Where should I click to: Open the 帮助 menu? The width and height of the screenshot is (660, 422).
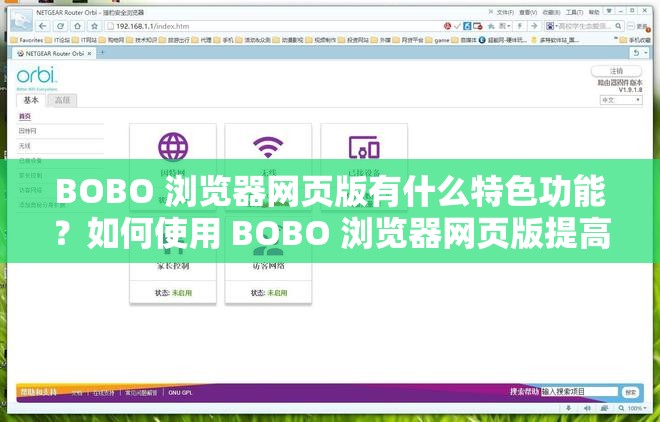coord(594,13)
